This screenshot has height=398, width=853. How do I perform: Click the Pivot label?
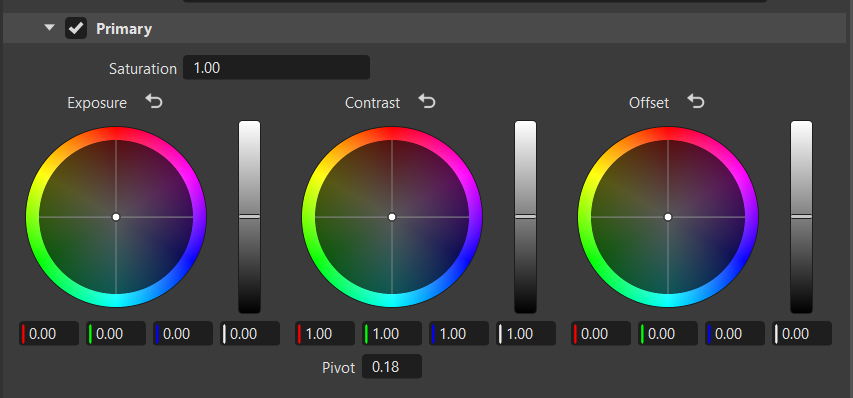coord(338,368)
